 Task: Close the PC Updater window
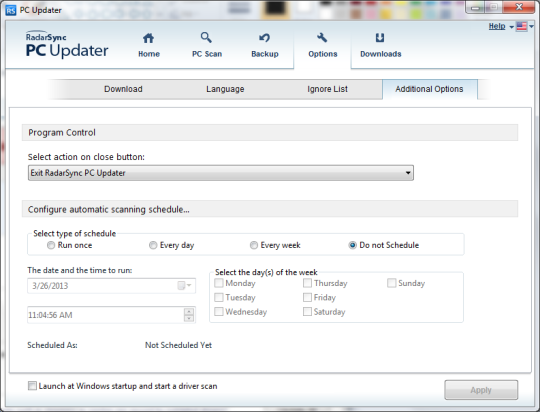coord(519,7)
